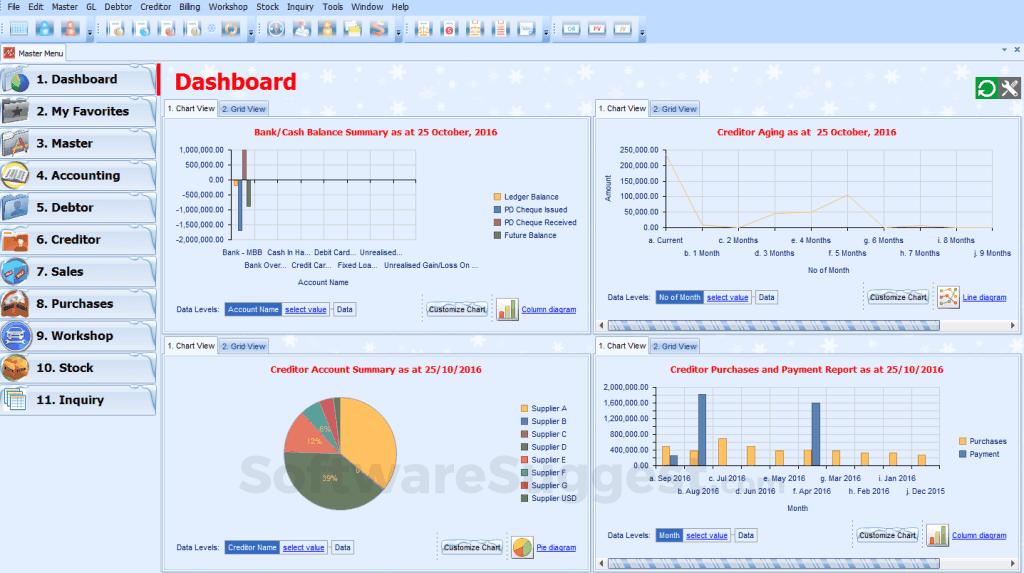Viewport: 1024px width, 573px height.
Task: Open the Workshop module from sidebar
Action: tap(78, 336)
